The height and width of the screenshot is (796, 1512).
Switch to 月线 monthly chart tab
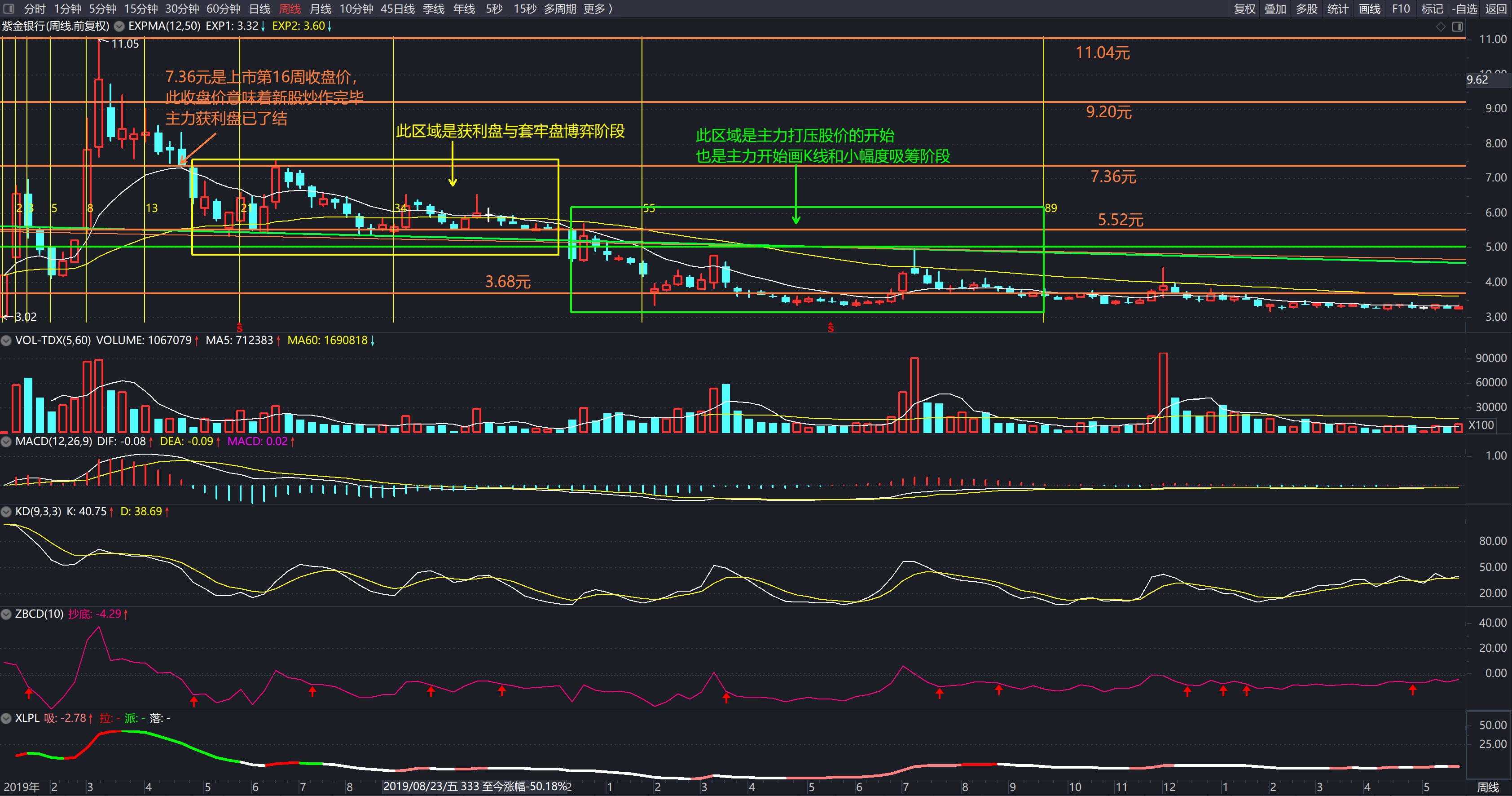coord(321,9)
